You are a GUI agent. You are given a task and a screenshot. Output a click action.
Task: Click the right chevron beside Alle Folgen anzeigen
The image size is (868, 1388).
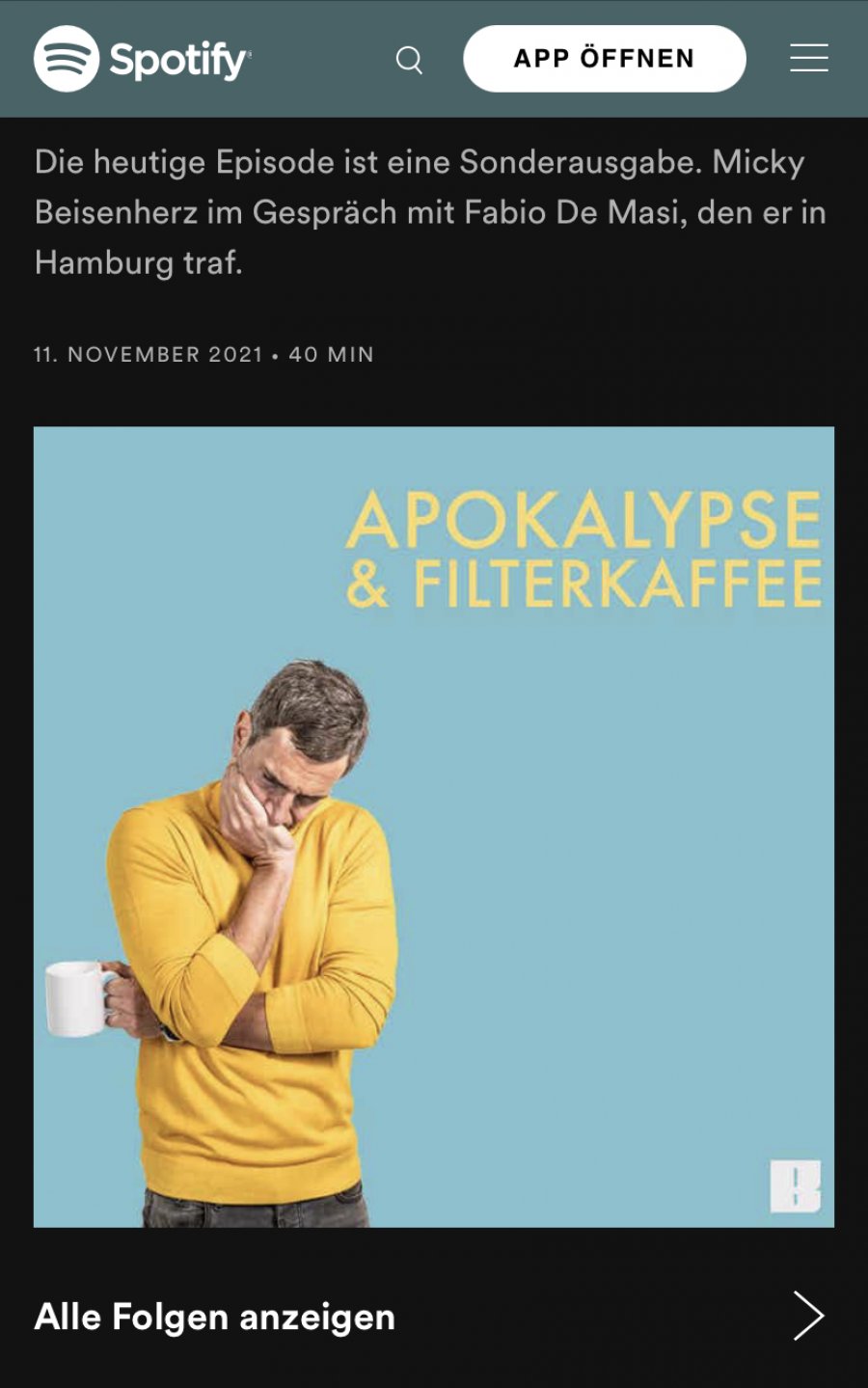tap(808, 1316)
